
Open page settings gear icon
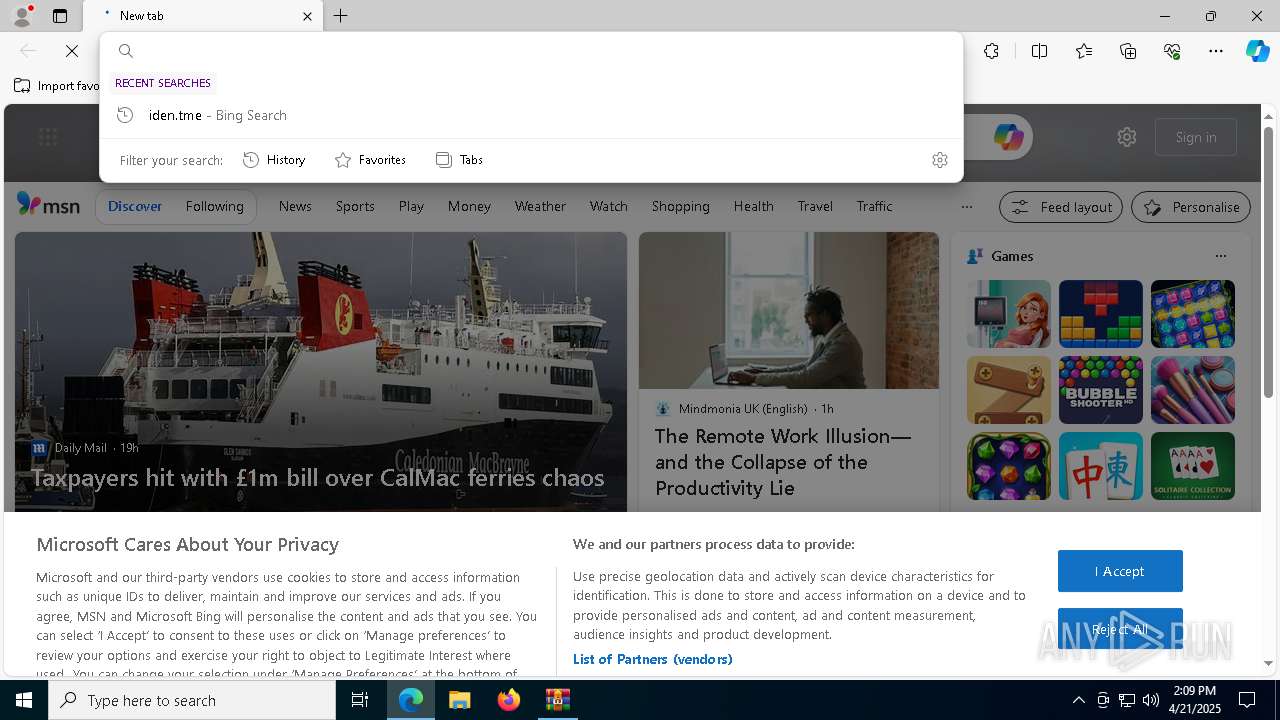[x=1127, y=137]
